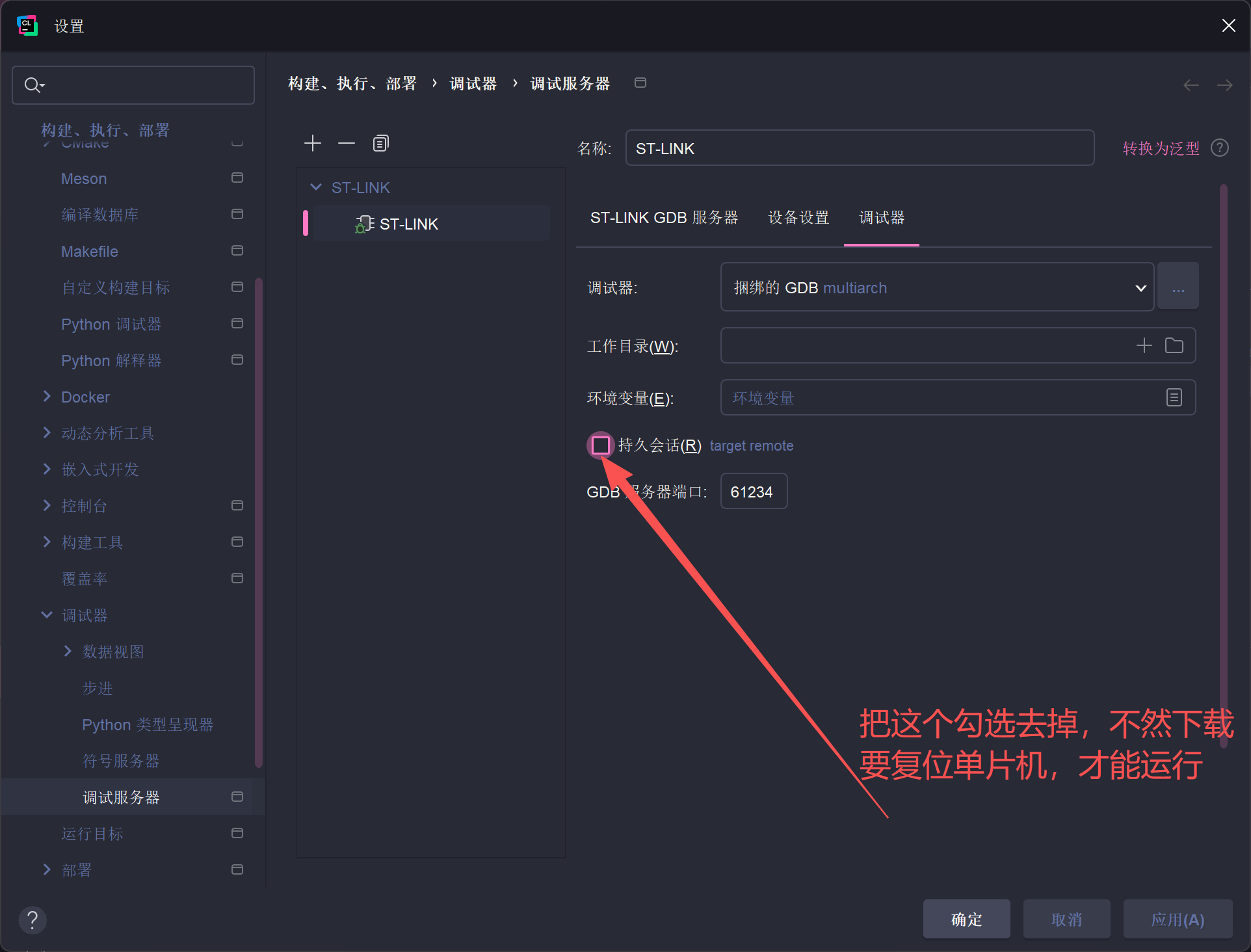Expand the Docker settings node
Screen dimensions: 1251x952
click(x=47, y=396)
